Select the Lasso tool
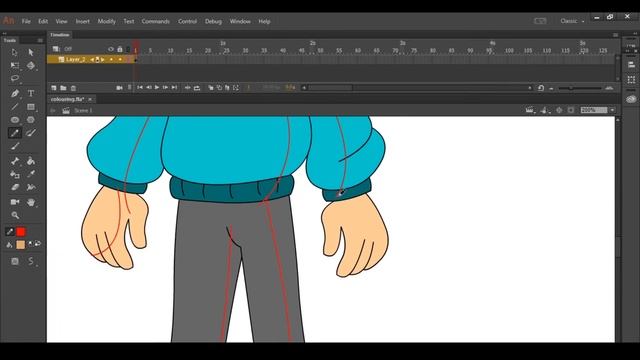The image size is (640, 360). (15, 78)
